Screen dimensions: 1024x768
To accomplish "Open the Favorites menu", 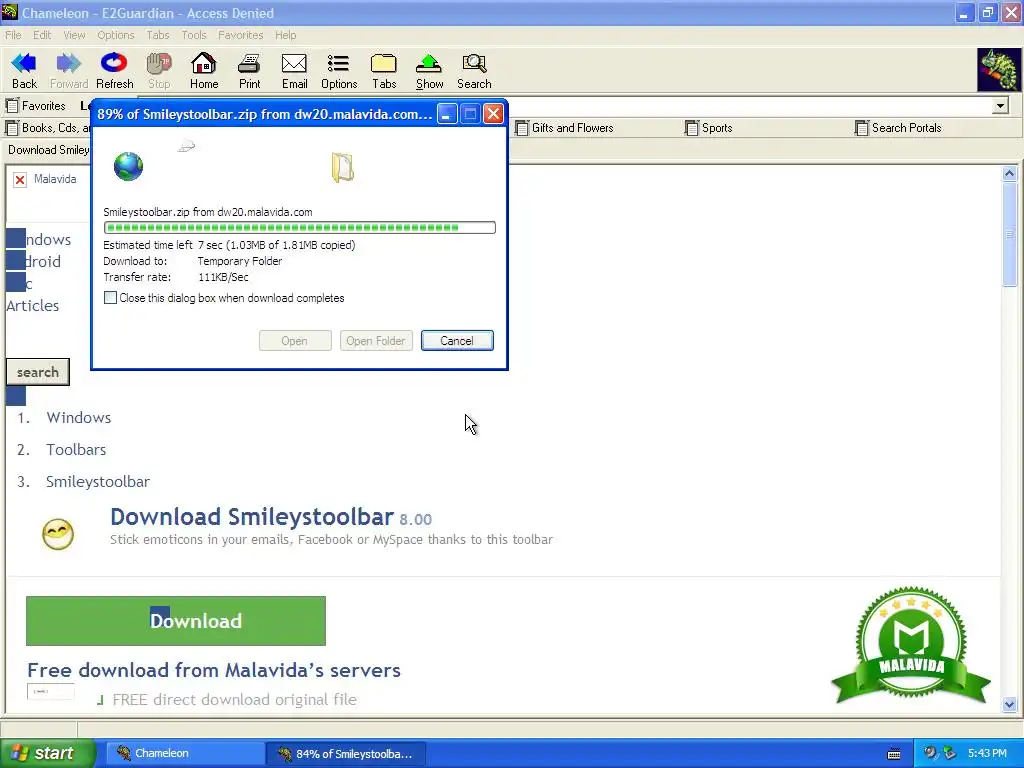I will coord(240,35).
